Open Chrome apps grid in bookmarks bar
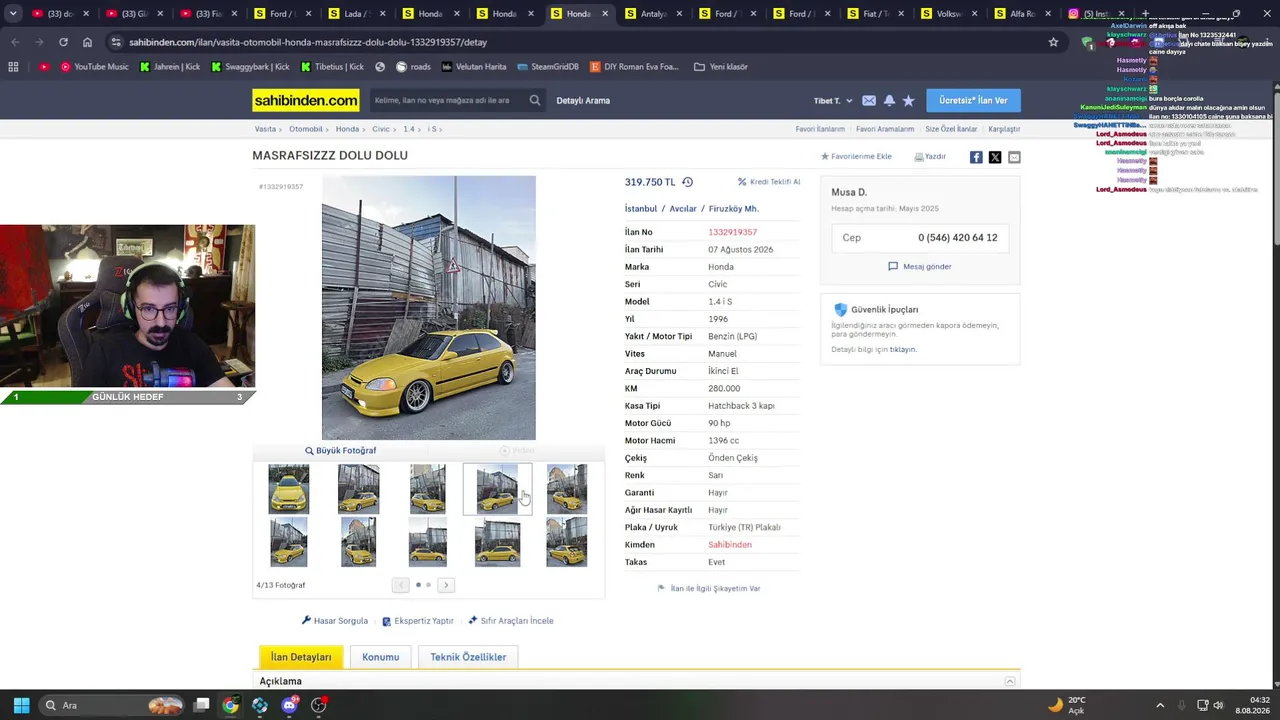1280x720 pixels. (13, 67)
